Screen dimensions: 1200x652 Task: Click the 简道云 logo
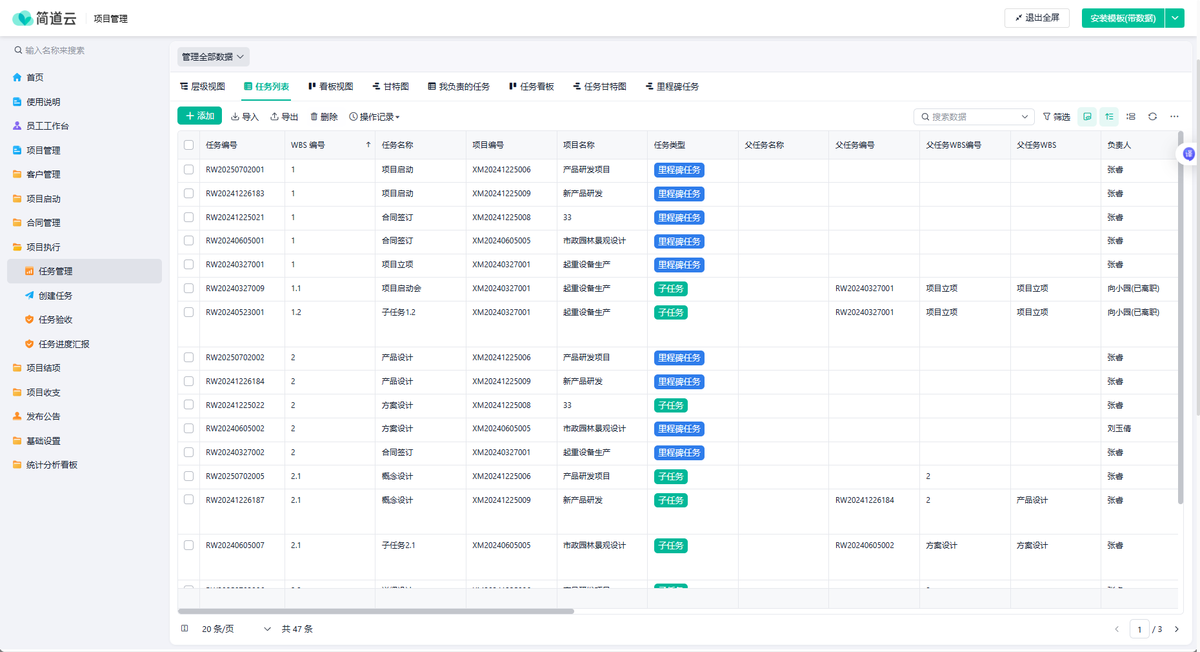point(43,18)
